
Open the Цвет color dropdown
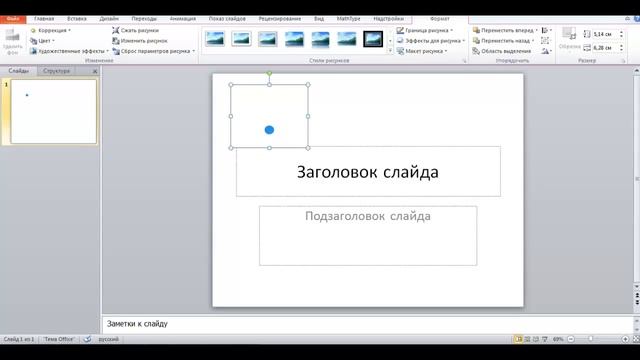(42, 41)
